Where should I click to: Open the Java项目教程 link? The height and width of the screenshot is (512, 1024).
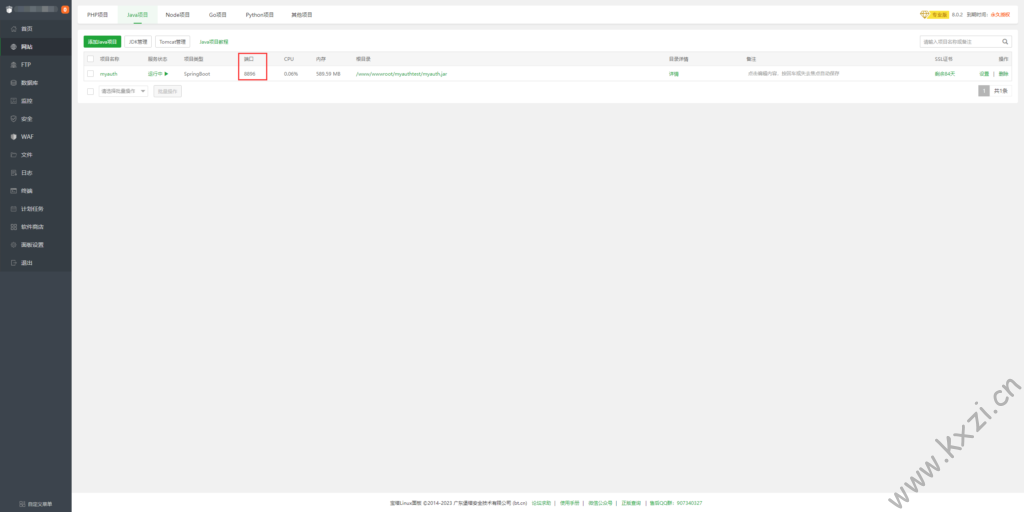pyautogui.click(x=214, y=41)
